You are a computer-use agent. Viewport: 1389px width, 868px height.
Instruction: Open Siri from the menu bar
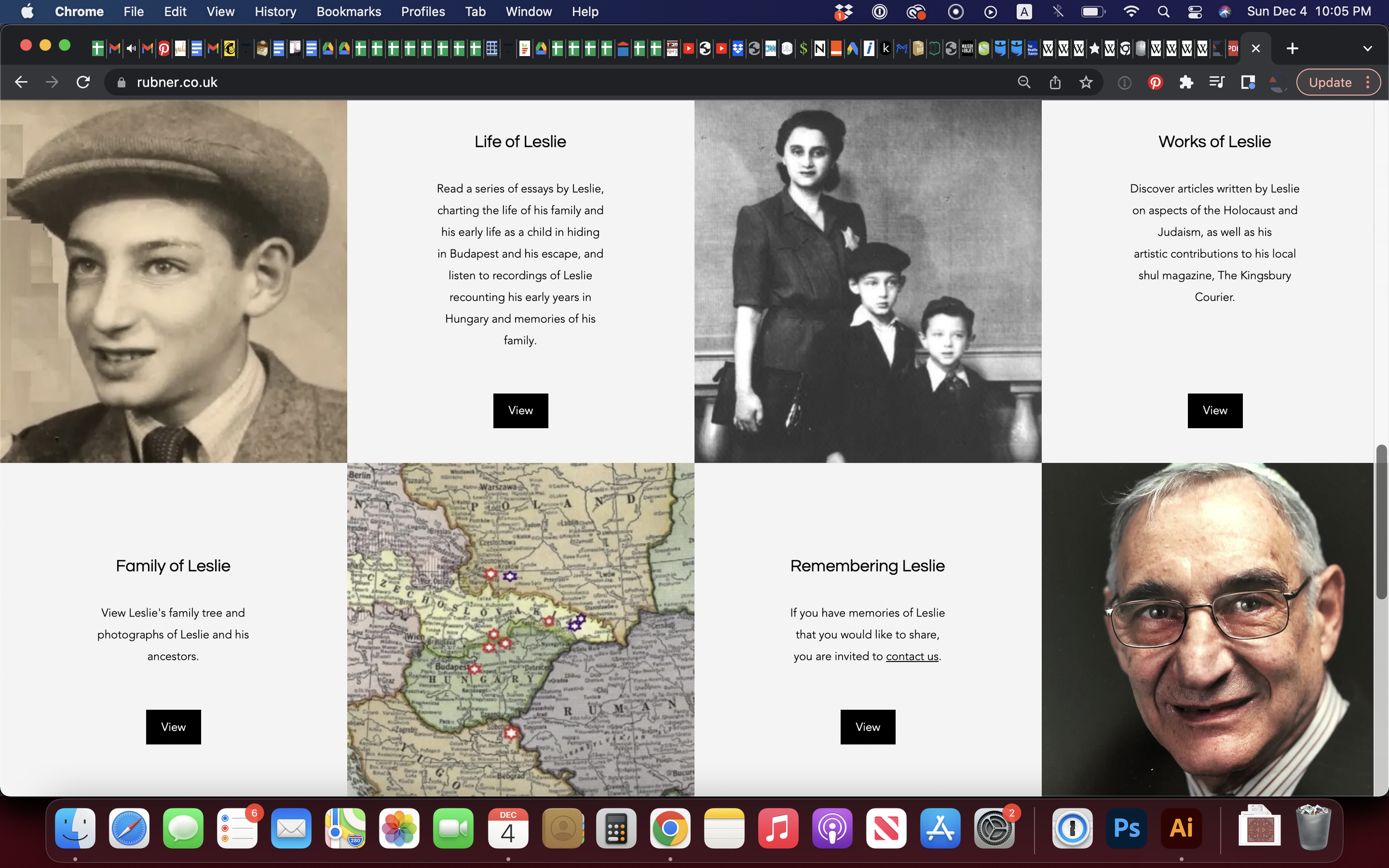click(x=1225, y=12)
